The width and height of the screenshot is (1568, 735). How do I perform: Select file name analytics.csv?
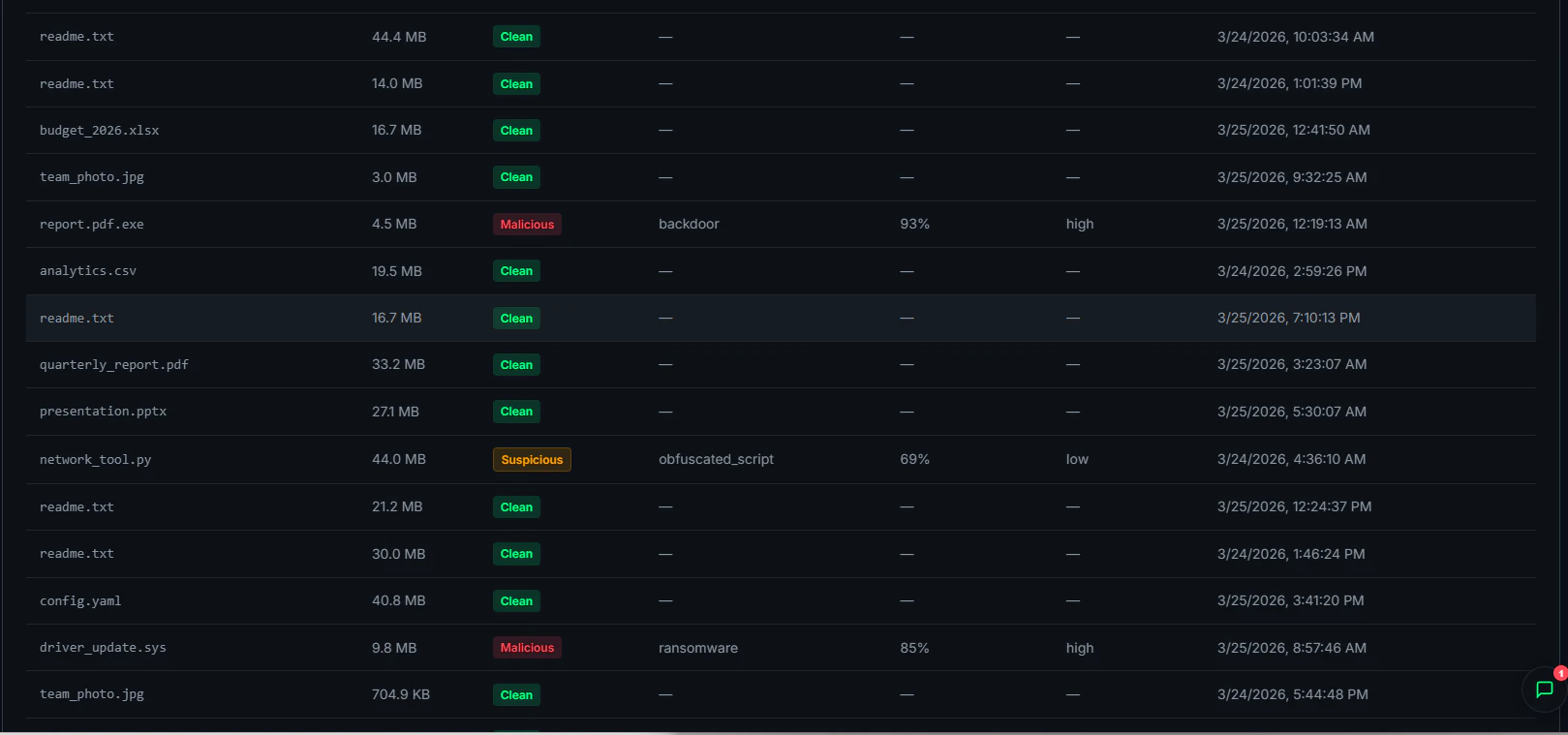click(88, 271)
